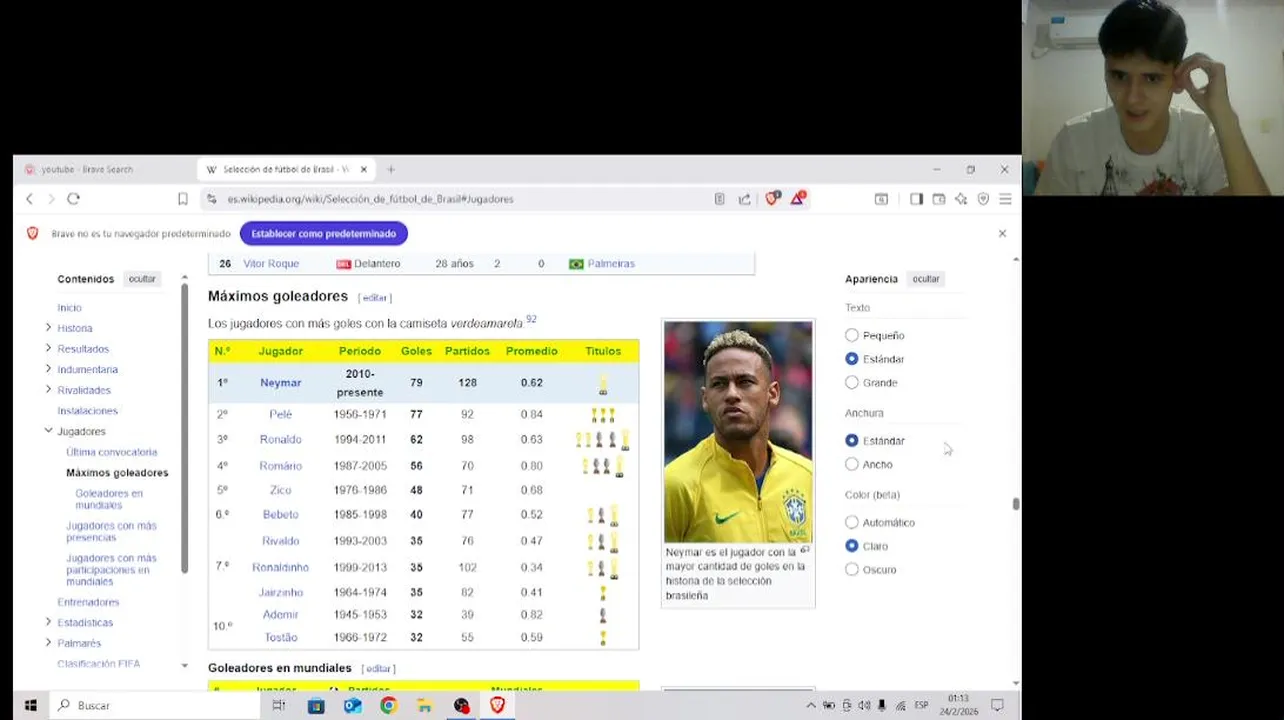The height and width of the screenshot is (720, 1284).
Task: Select Estándar width option
Action: pos(852,440)
